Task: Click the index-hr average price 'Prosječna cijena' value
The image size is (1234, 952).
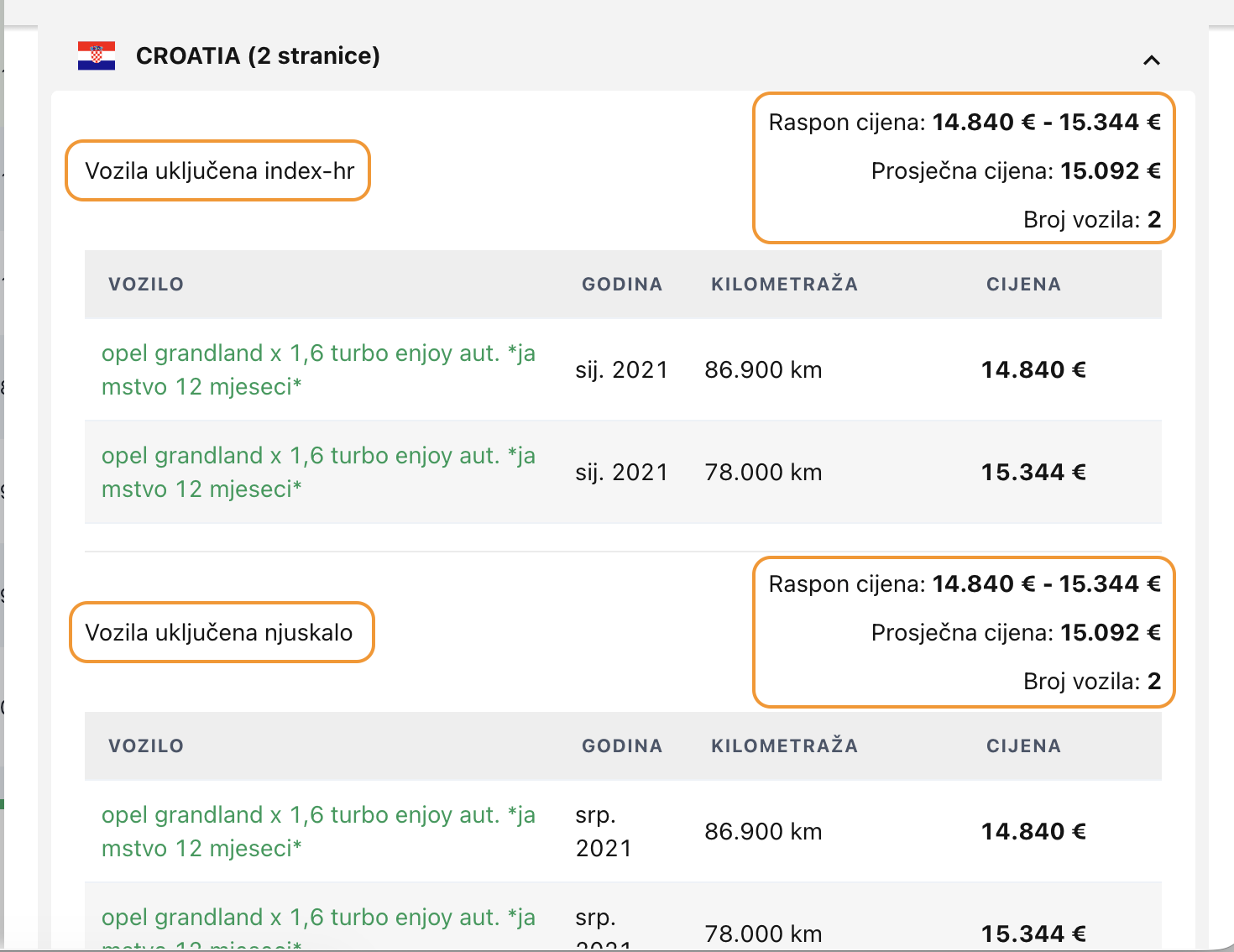Action: [1110, 170]
